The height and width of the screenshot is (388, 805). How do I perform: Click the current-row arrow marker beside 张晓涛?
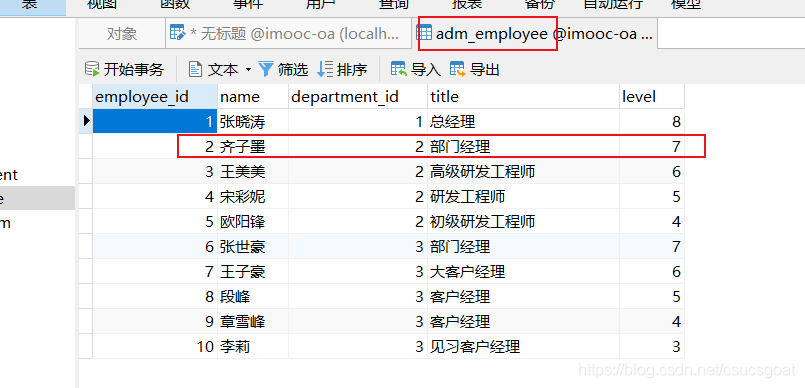tap(86, 121)
